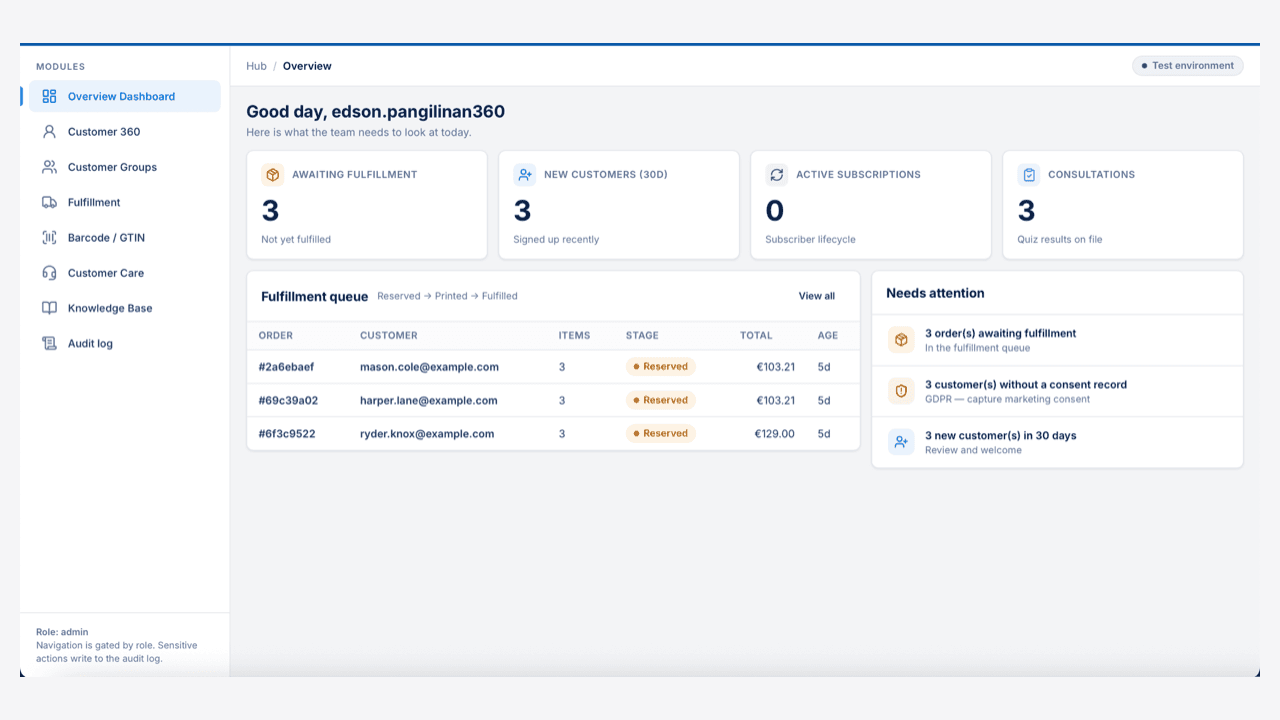Viewport: 1280px width, 720px height.
Task: Click the box icon beside orders awaiting fulfillment
Action: 901,340
